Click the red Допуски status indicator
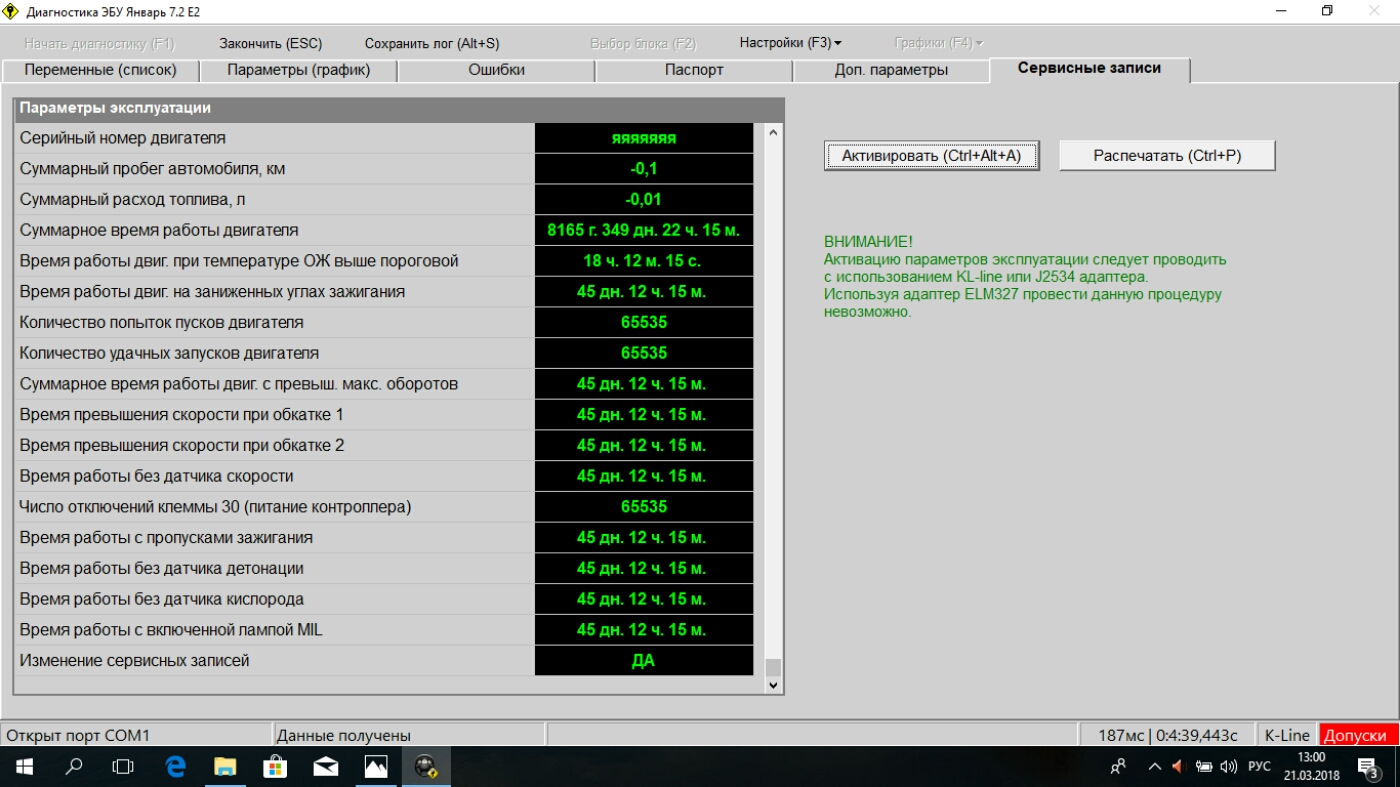The width and height of the screenshot is (1400, 787). 1358,735
